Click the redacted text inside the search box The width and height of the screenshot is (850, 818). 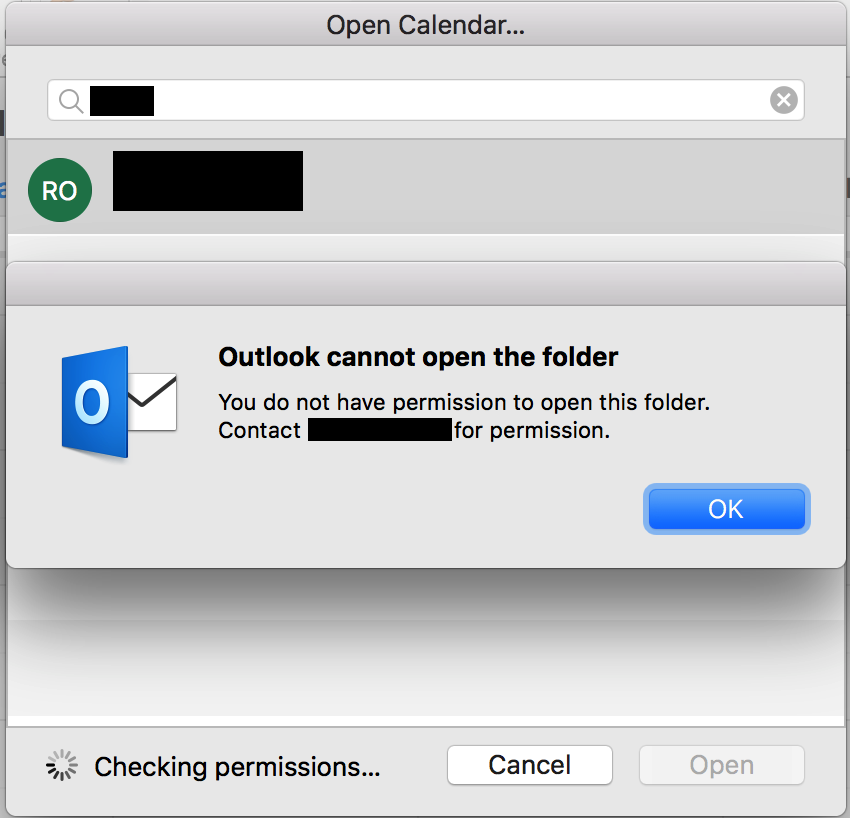122,101
